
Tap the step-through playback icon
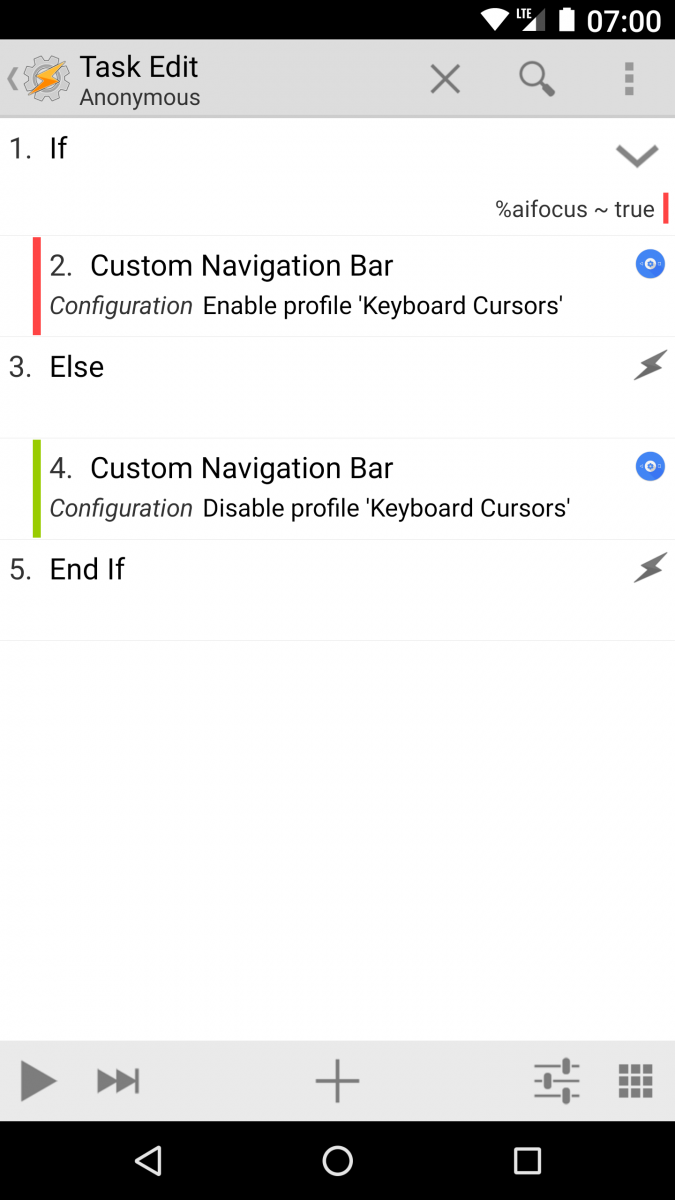pyautogui.click(x=117, y=1080)
